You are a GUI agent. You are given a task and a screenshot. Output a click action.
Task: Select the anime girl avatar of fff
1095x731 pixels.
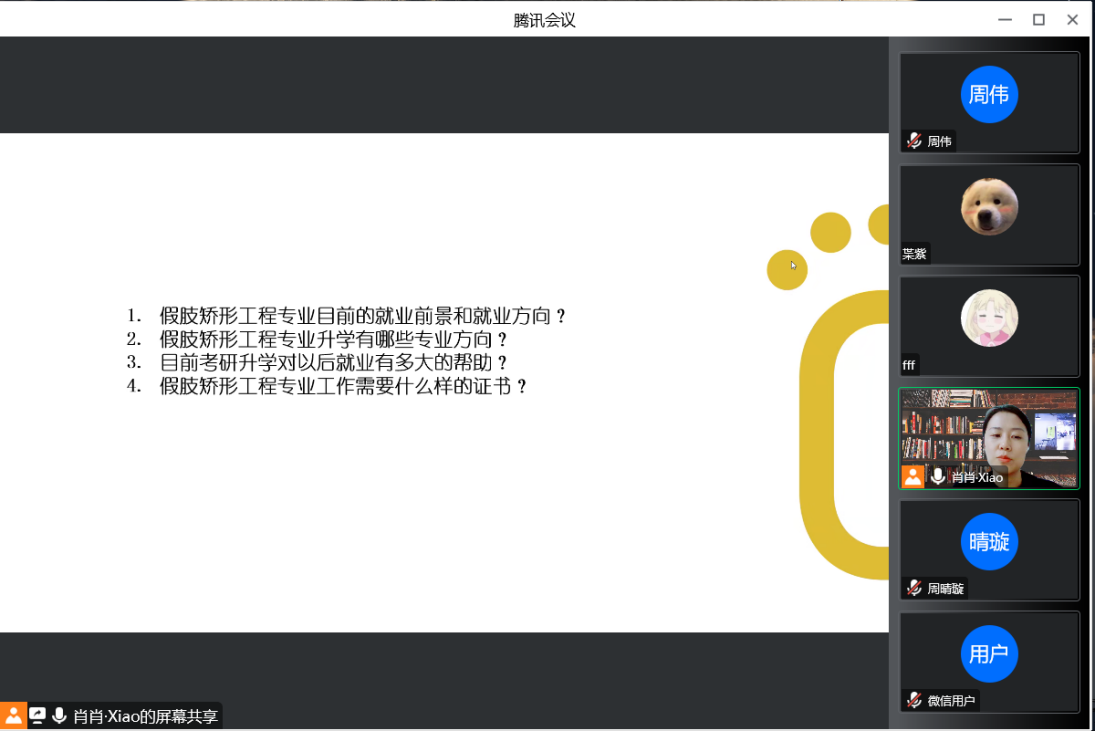989,318
